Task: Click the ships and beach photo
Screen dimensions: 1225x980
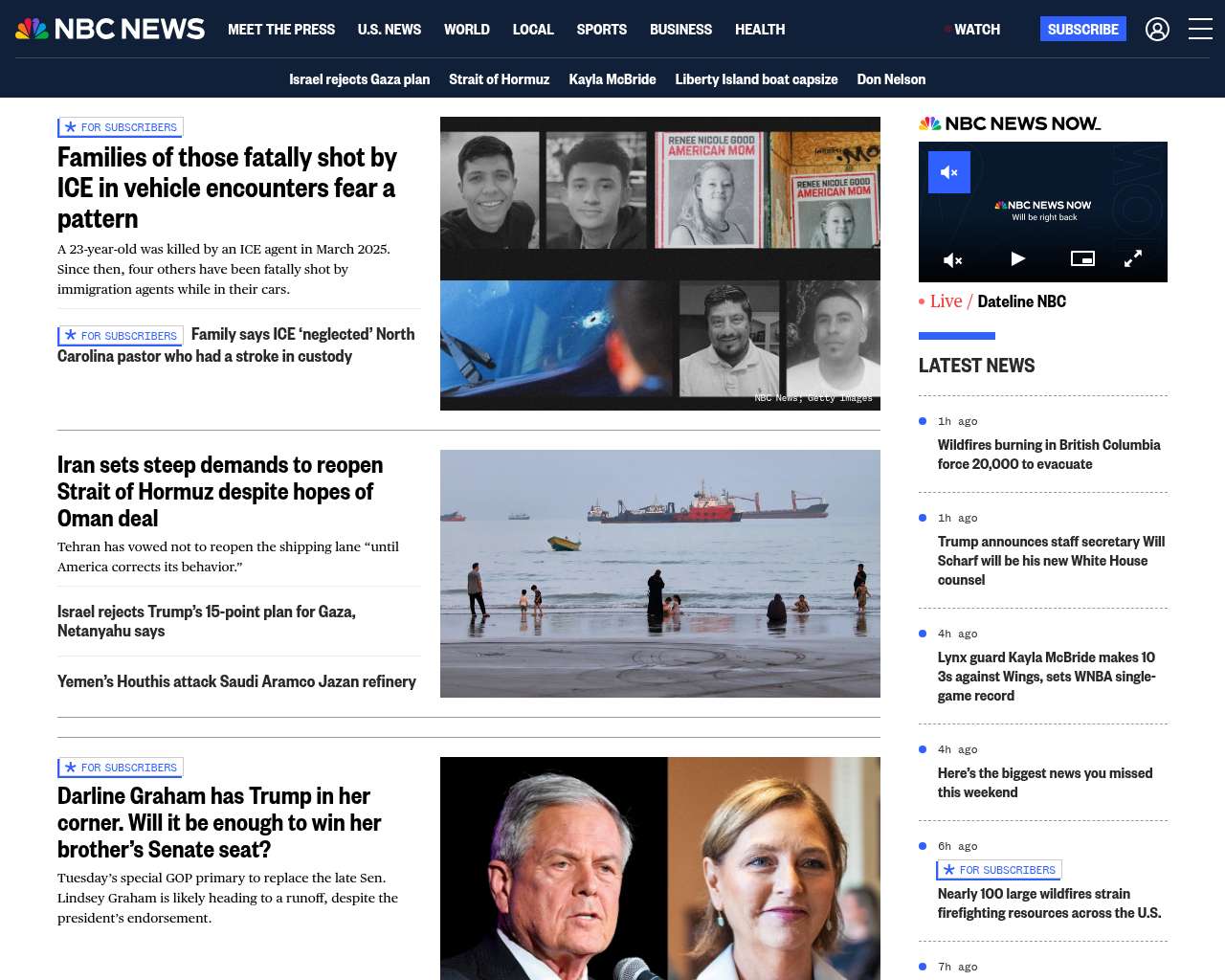Action: pos(660,573)
